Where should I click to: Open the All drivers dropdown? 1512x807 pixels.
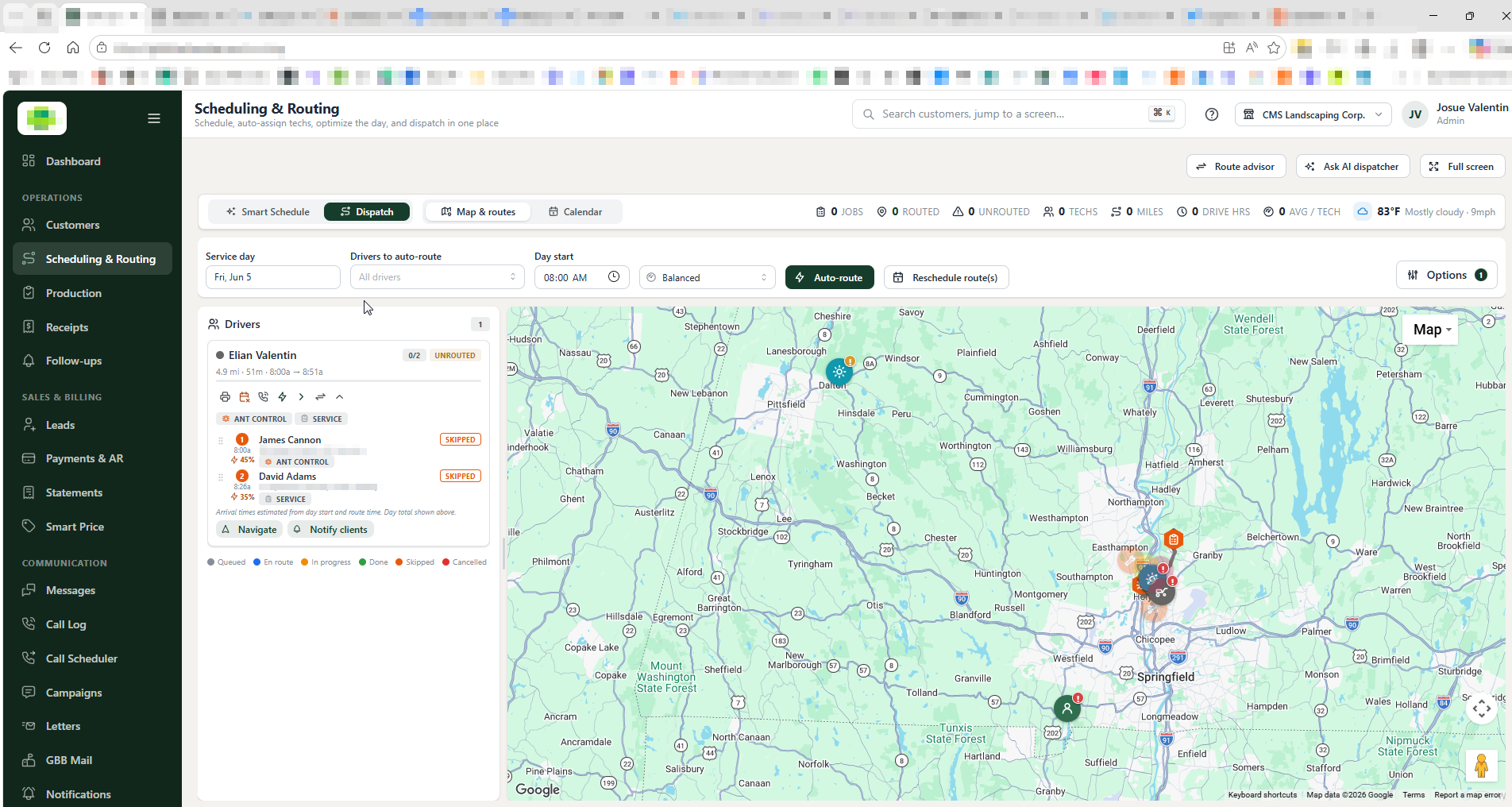(x=437, y=277)
